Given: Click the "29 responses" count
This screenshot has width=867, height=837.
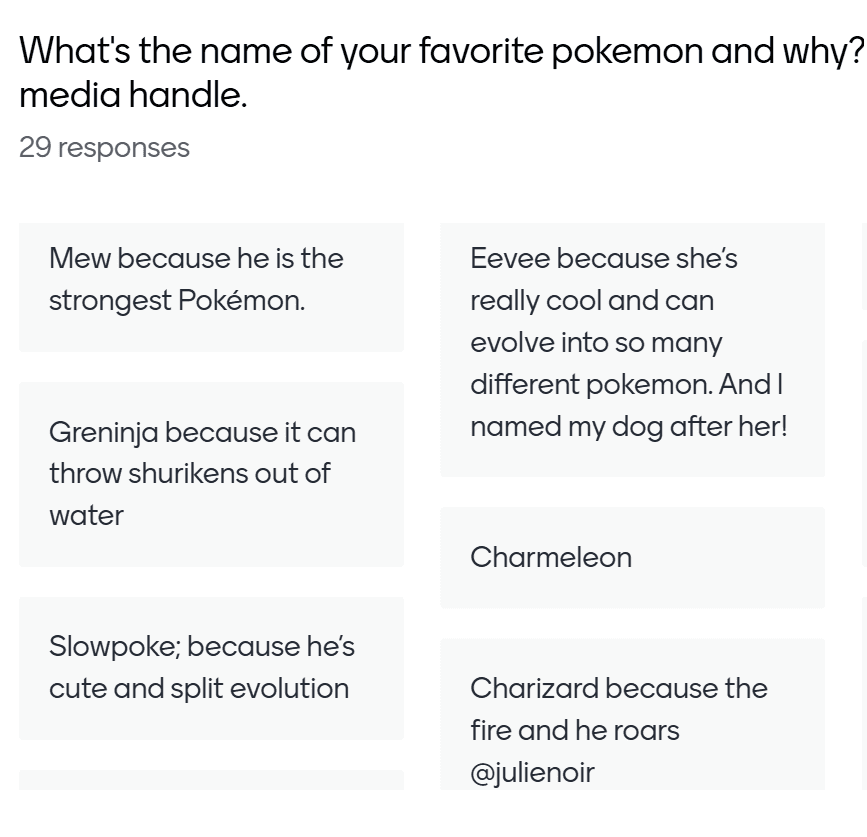Looking at the screenshot, I should (x=104, y=148).
